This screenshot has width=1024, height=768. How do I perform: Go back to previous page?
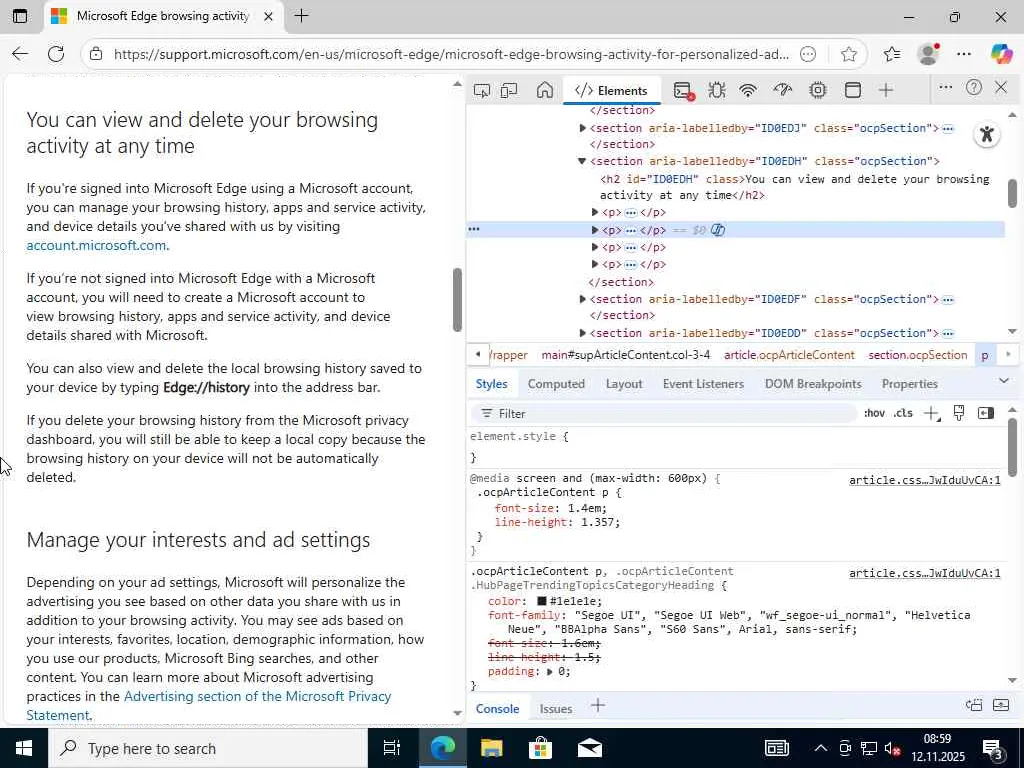point(20,54)
